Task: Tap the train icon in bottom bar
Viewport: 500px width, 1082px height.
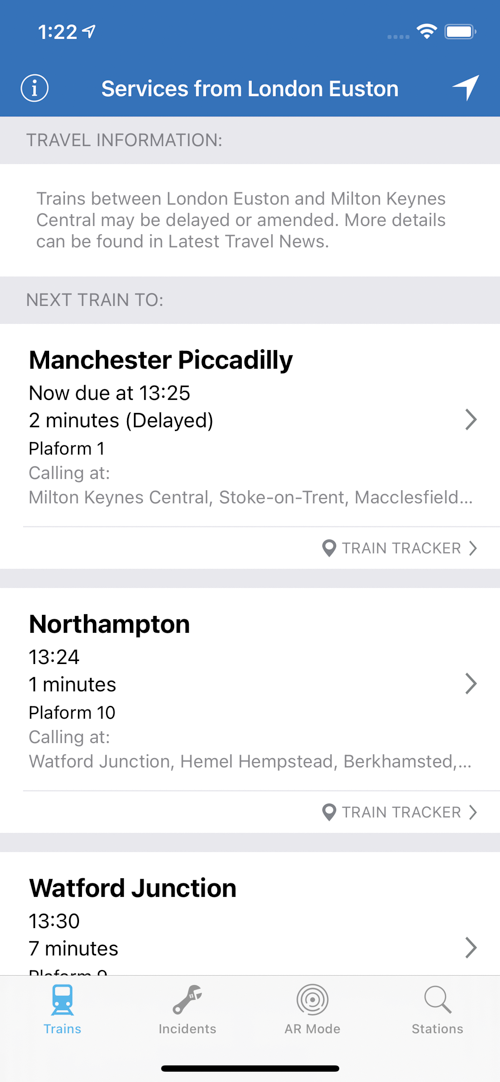Action: (x=62, y=999)
